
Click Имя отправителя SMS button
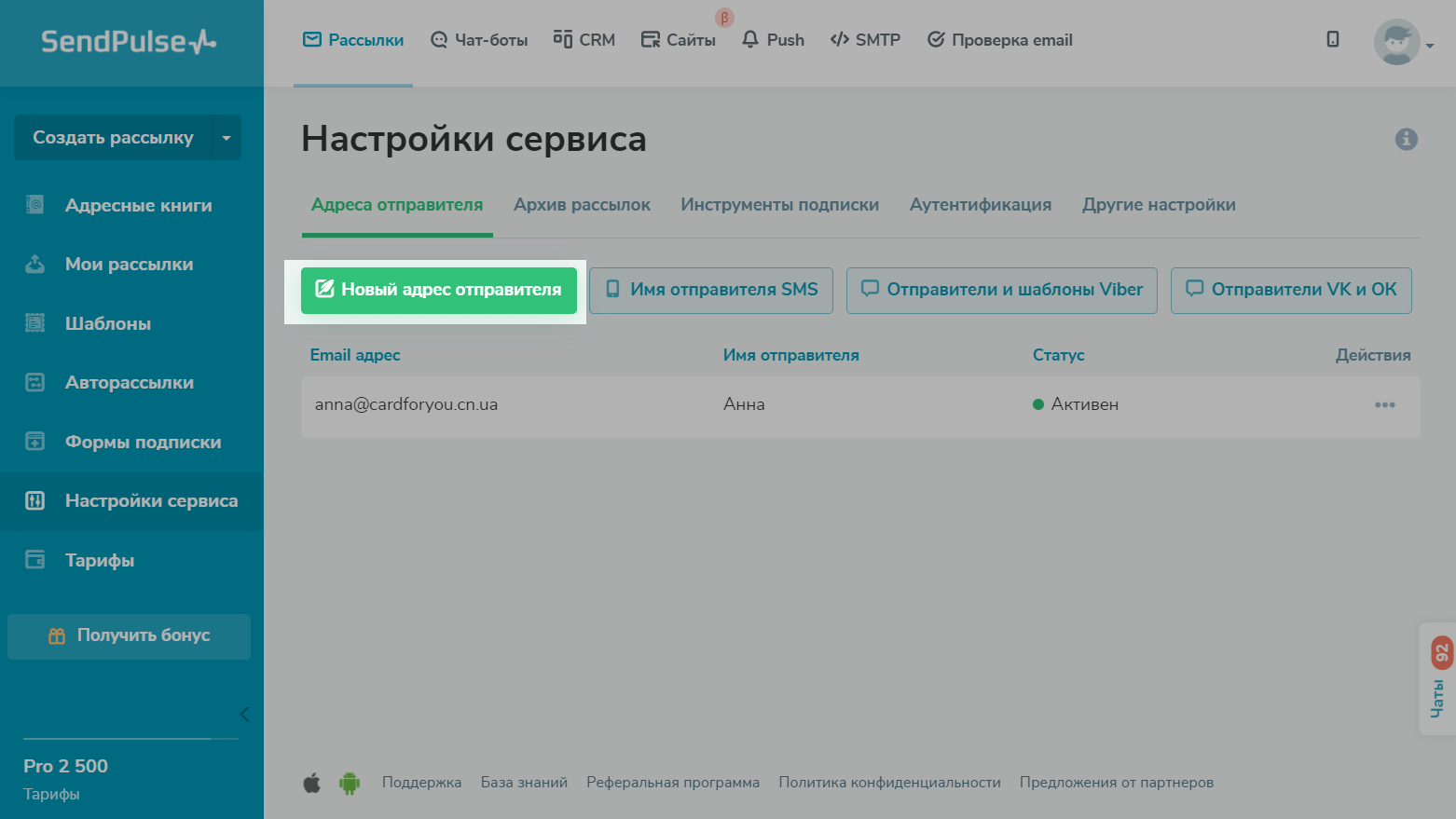(x=710, y=290)
